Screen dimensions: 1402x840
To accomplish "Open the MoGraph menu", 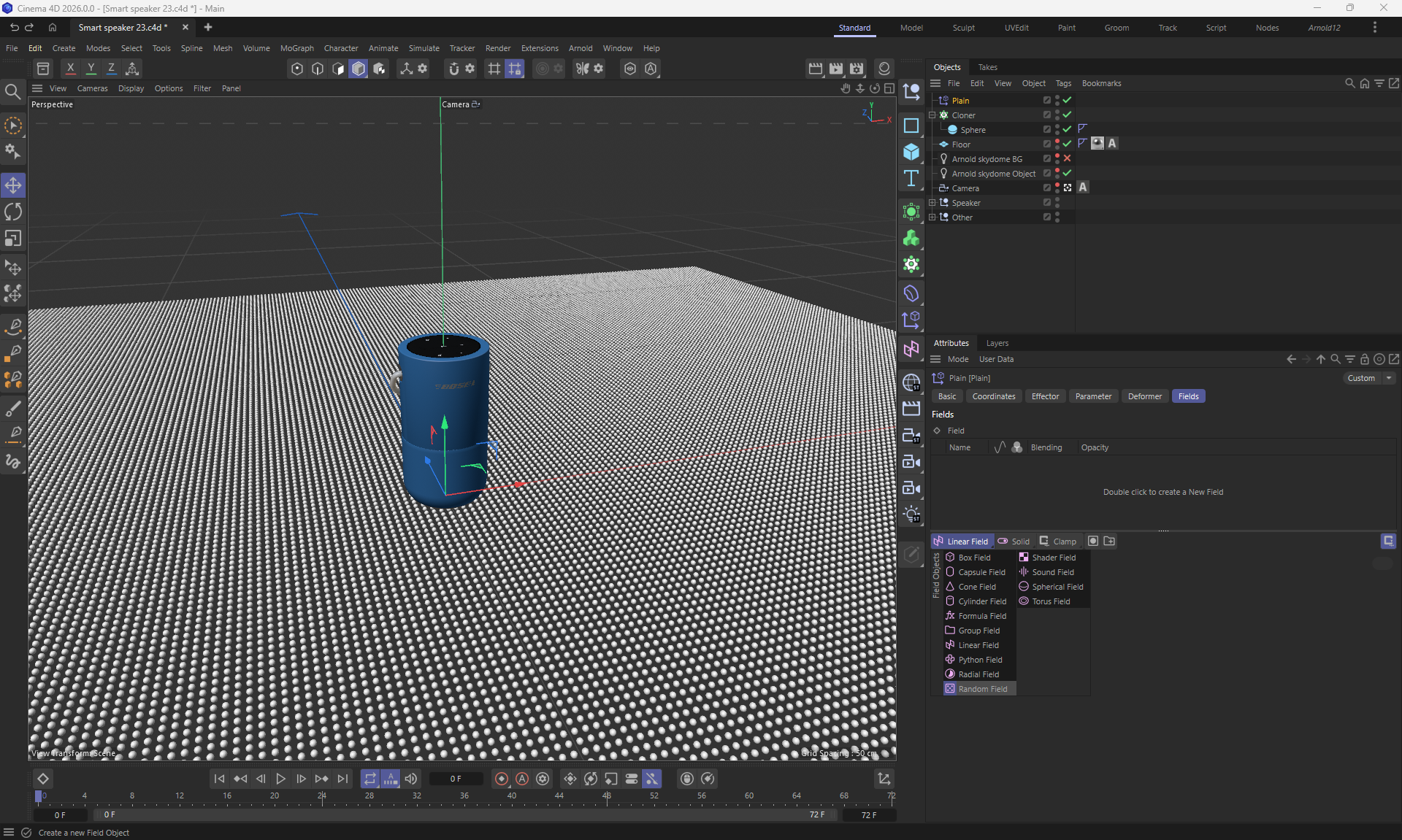I will pyautogui.click(x=296, y=48).
